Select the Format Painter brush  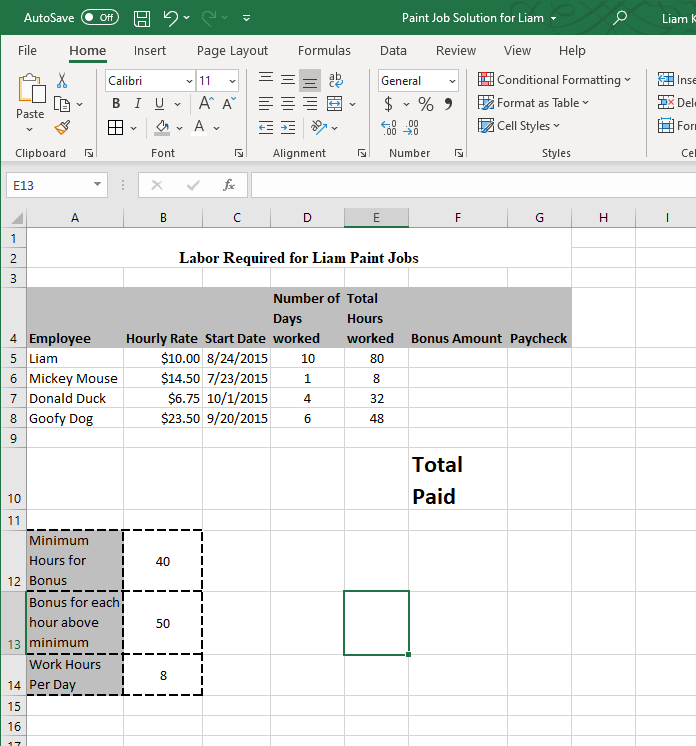pos(62,128)
